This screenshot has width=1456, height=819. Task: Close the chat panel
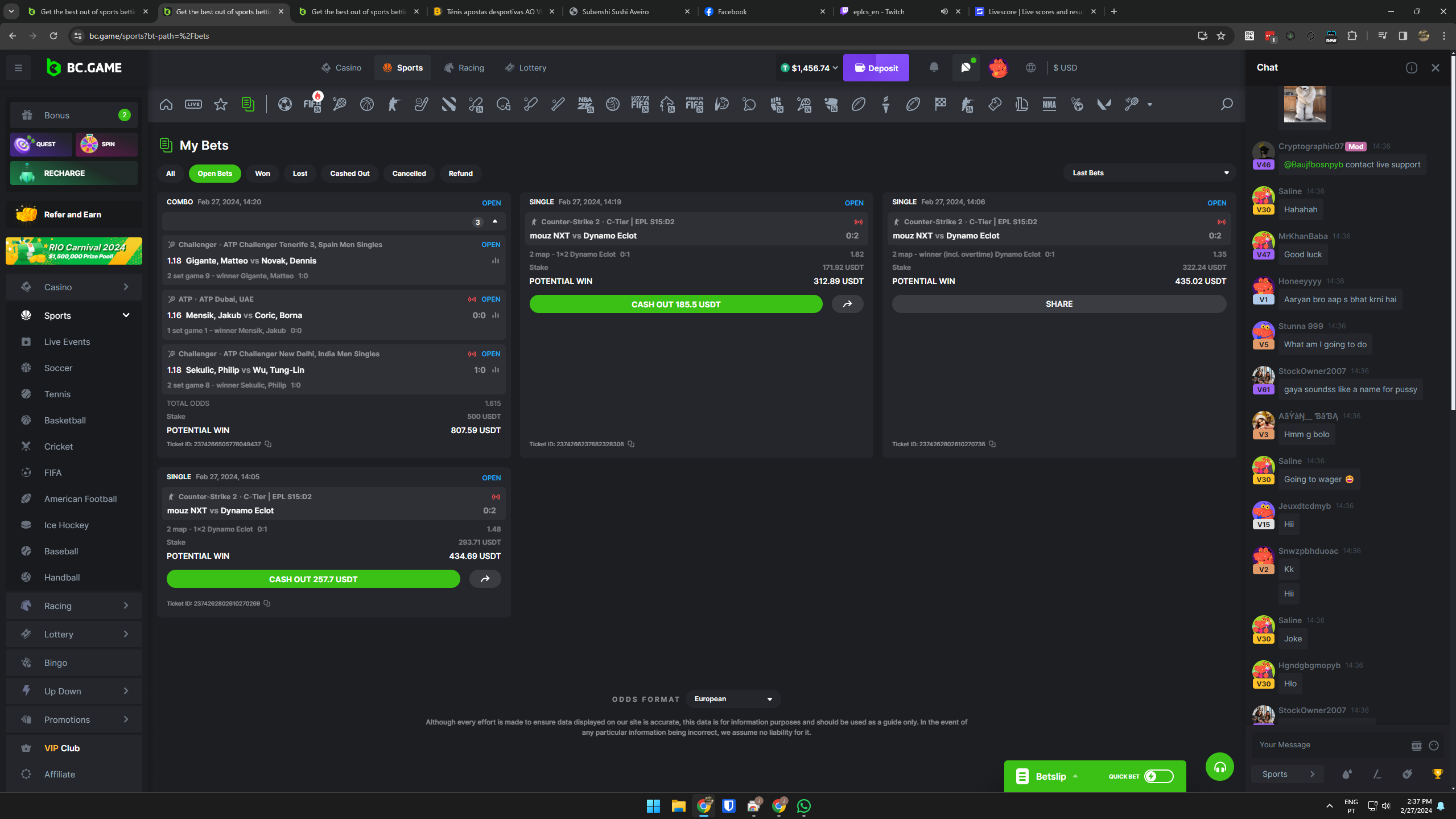tap(1436, 68)
